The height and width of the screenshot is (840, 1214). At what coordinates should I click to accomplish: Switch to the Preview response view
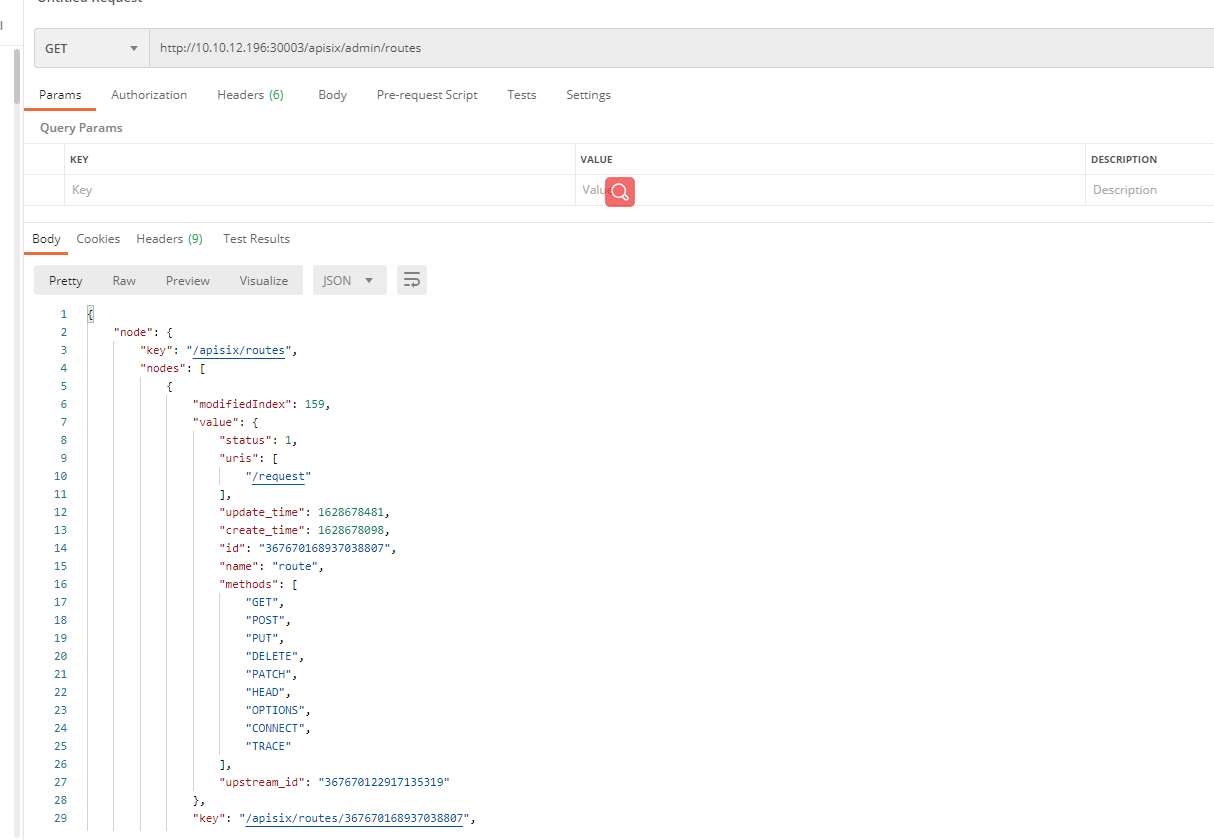coord(187,280)
